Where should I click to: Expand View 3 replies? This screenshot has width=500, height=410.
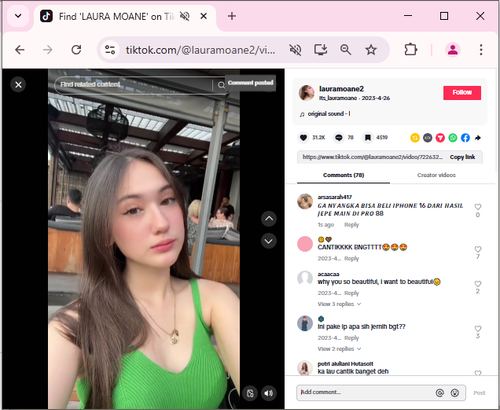[x=339, y=304]
